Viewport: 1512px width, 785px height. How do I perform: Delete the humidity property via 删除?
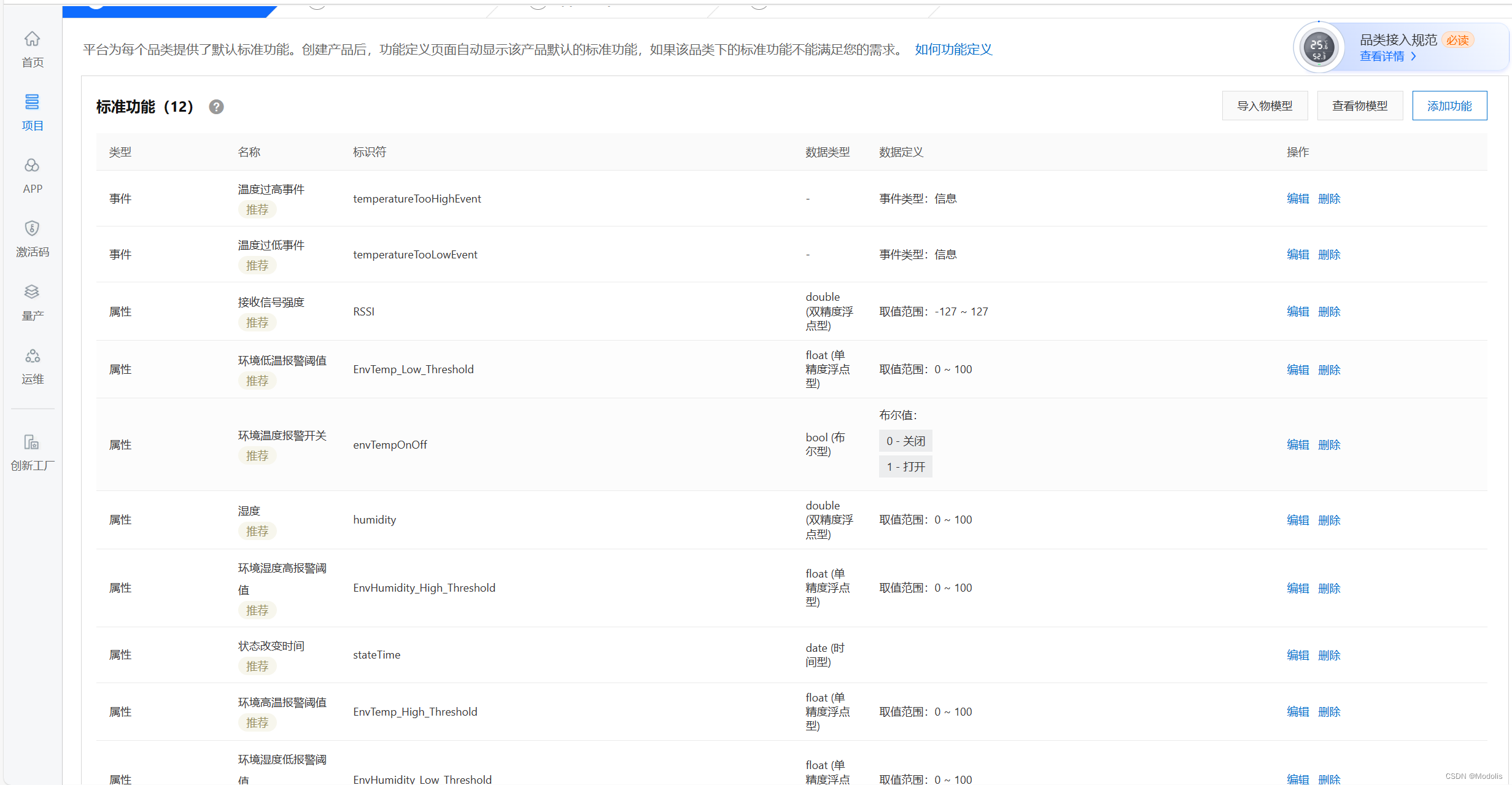1329,519
